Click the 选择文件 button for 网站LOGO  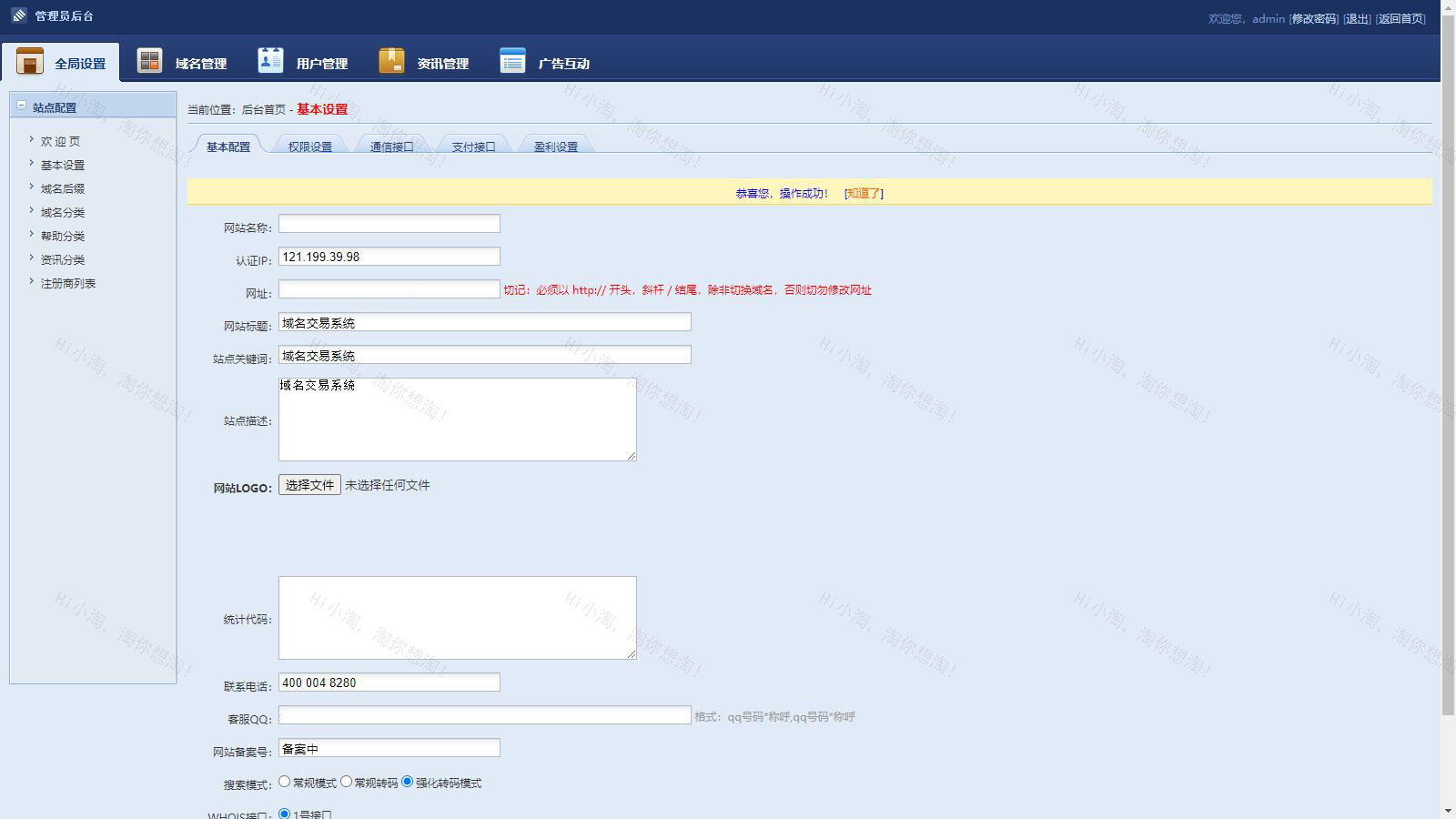309,485
